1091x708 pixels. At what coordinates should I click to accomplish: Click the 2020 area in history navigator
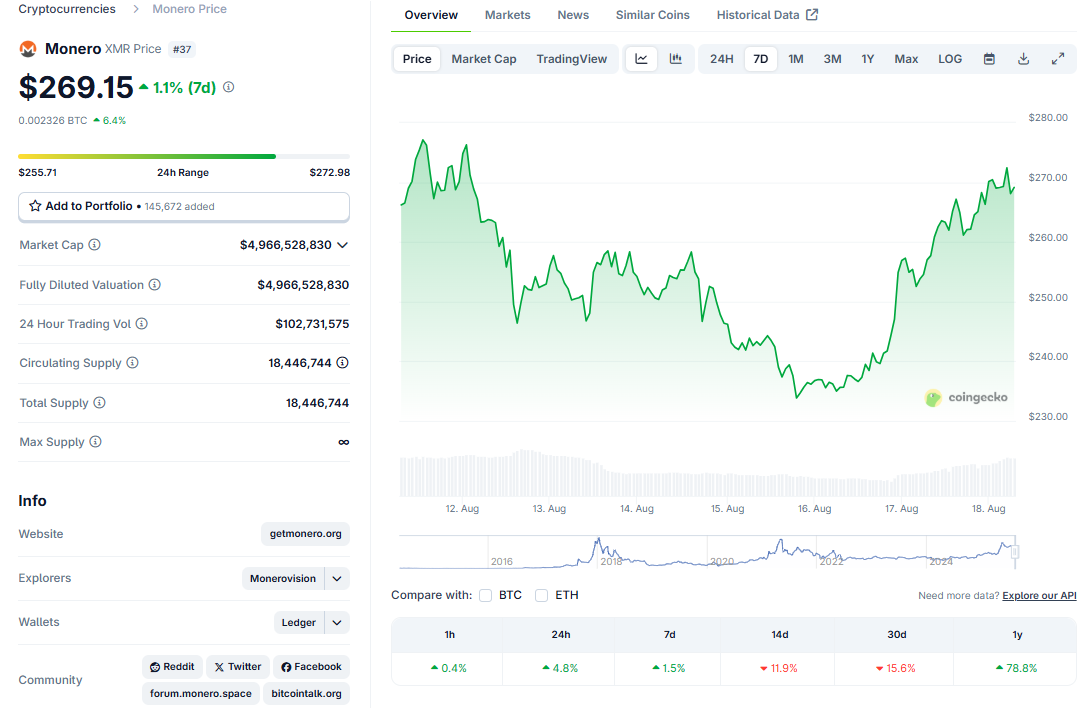pos(722,561)
